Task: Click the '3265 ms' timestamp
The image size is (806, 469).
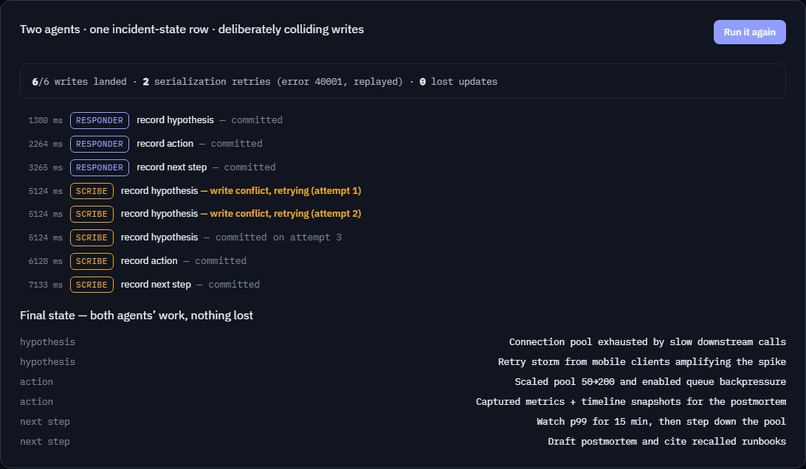Action: [45, 168]
